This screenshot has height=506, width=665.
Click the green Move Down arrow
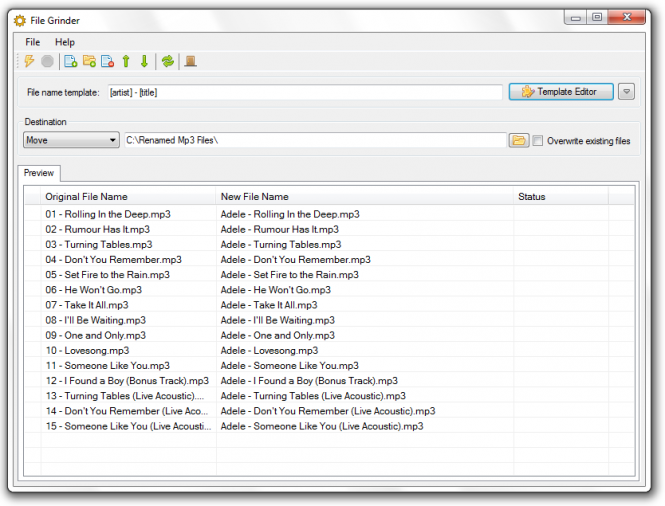(x=144, y=62)
